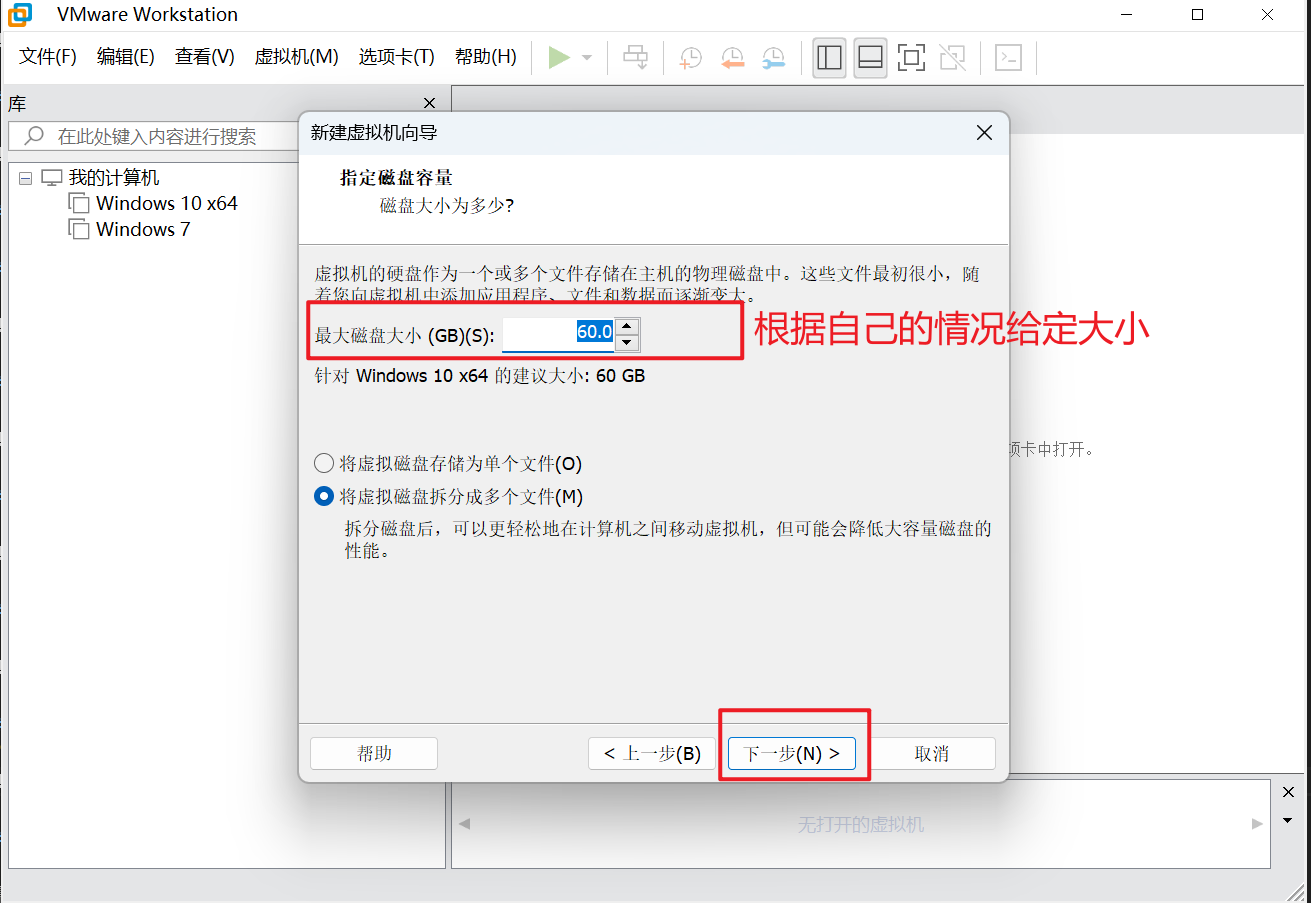Click the 无打开的虚拟机 text
The width and height of the screenshot is (1311, 903).
[x=861, y=825]
